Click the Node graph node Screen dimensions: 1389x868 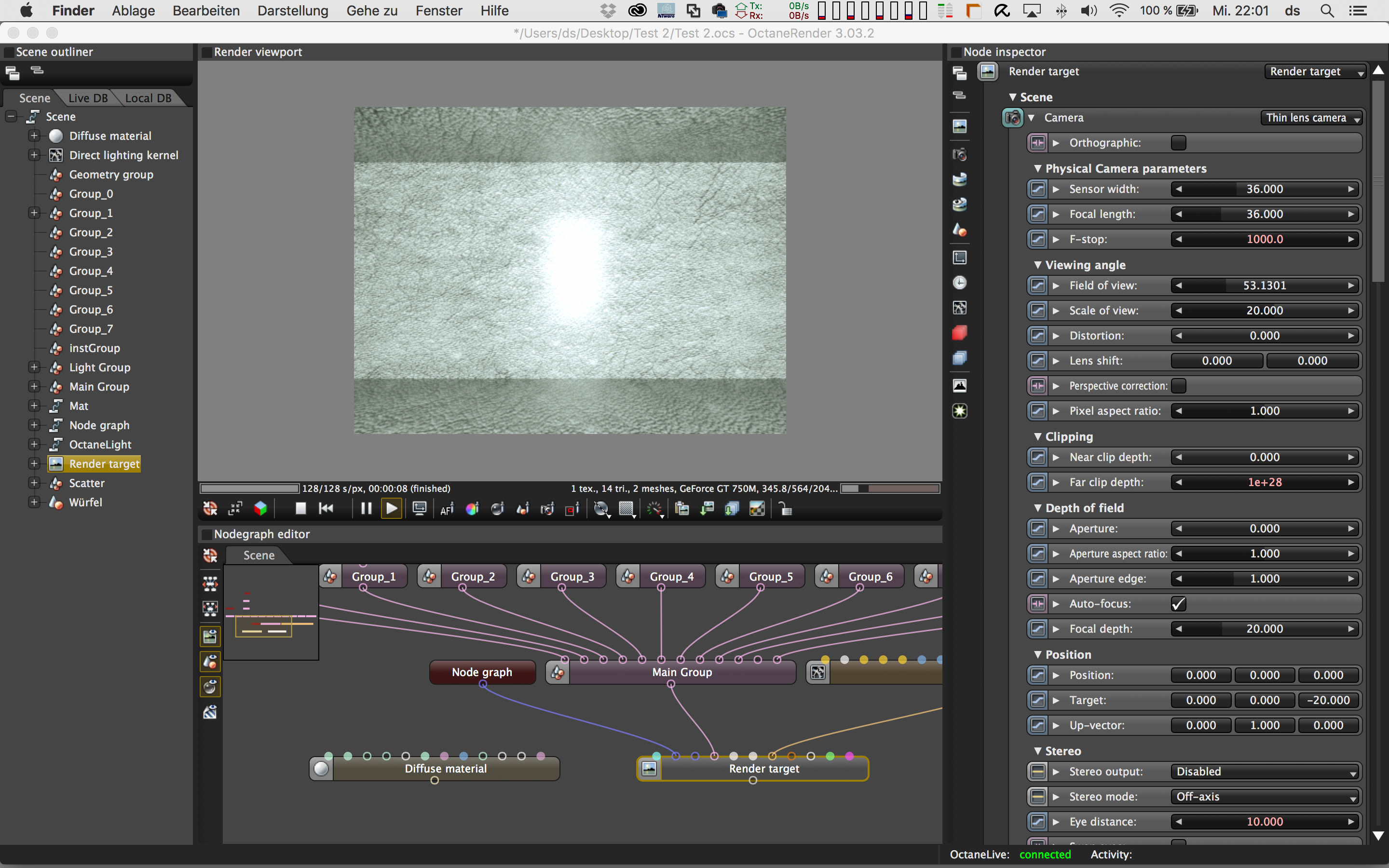[x=481, y=672]
